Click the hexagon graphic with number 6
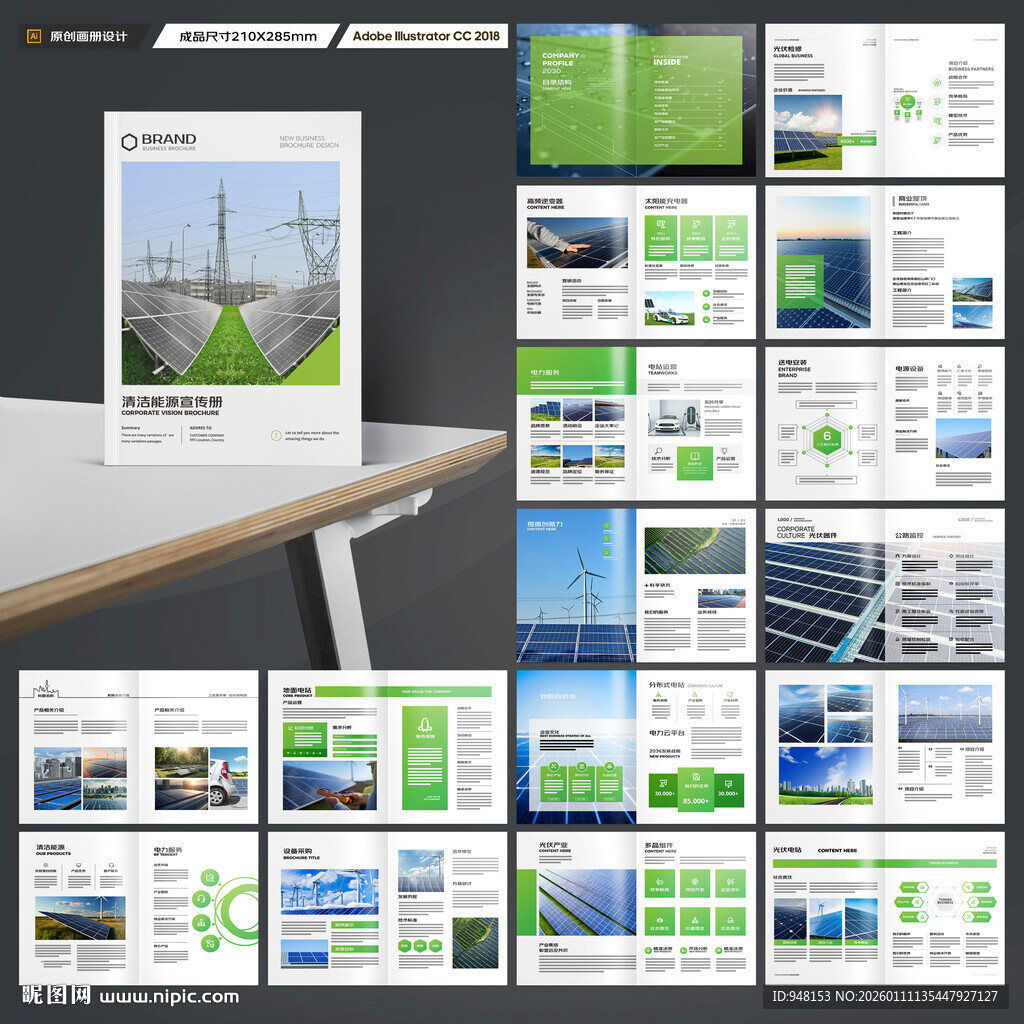The image size is (1024, 1024). click(827, 438)
